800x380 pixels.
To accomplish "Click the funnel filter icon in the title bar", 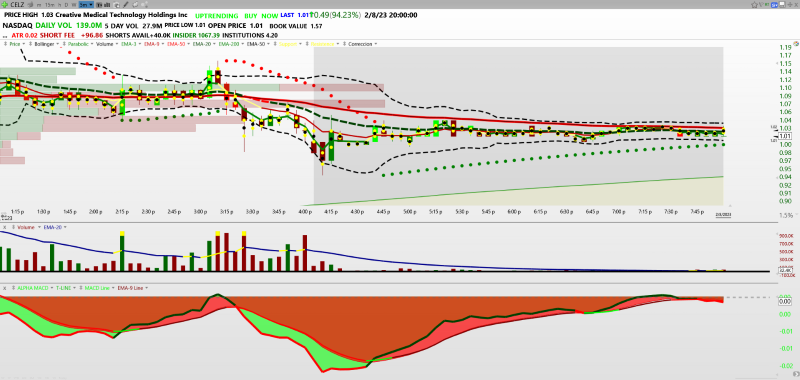I will (761, 5).
